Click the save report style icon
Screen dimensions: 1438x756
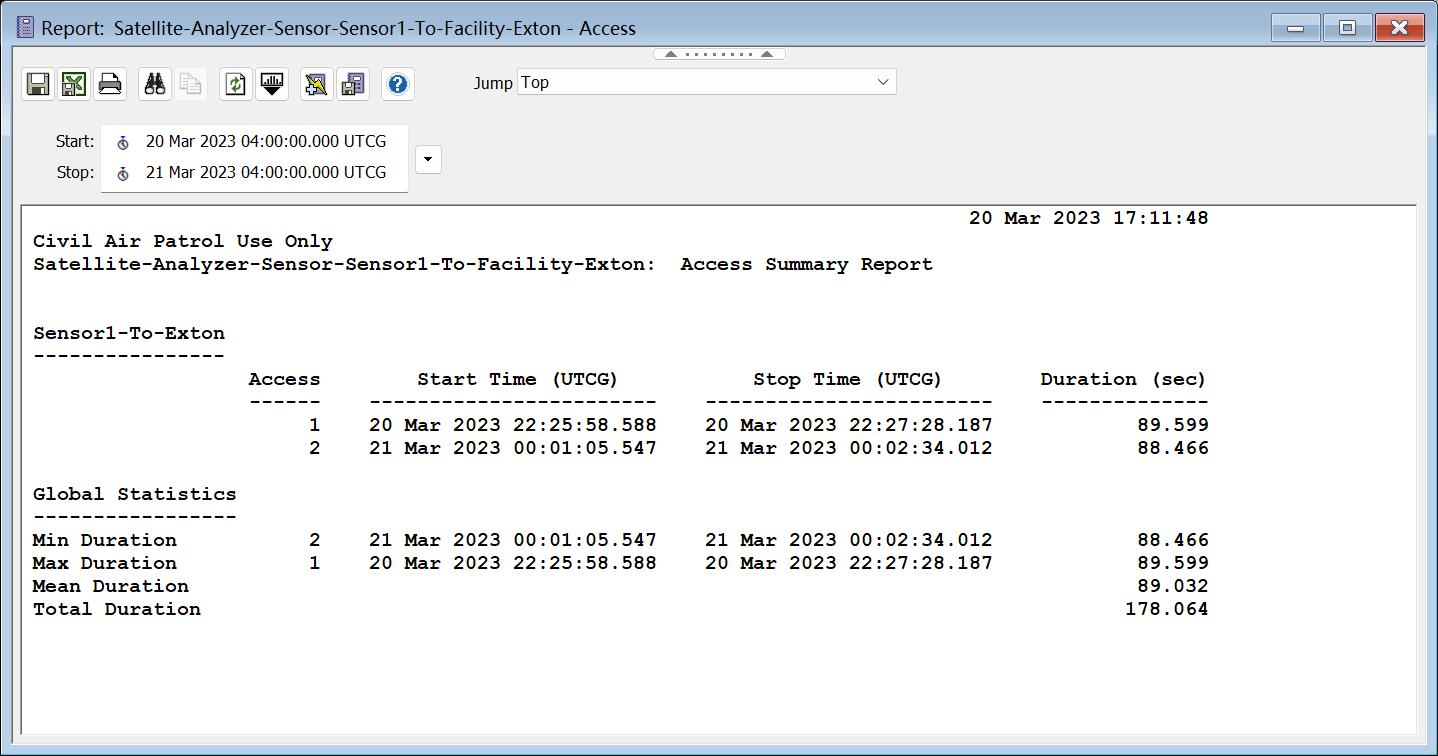pos(353,84)
